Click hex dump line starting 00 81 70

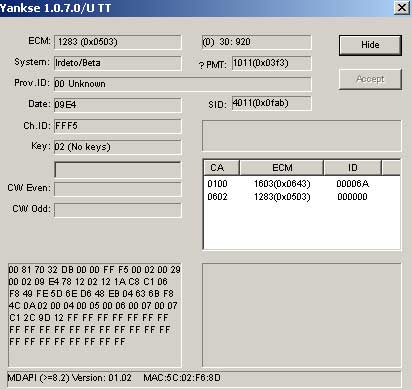click(x=95, y=270)
